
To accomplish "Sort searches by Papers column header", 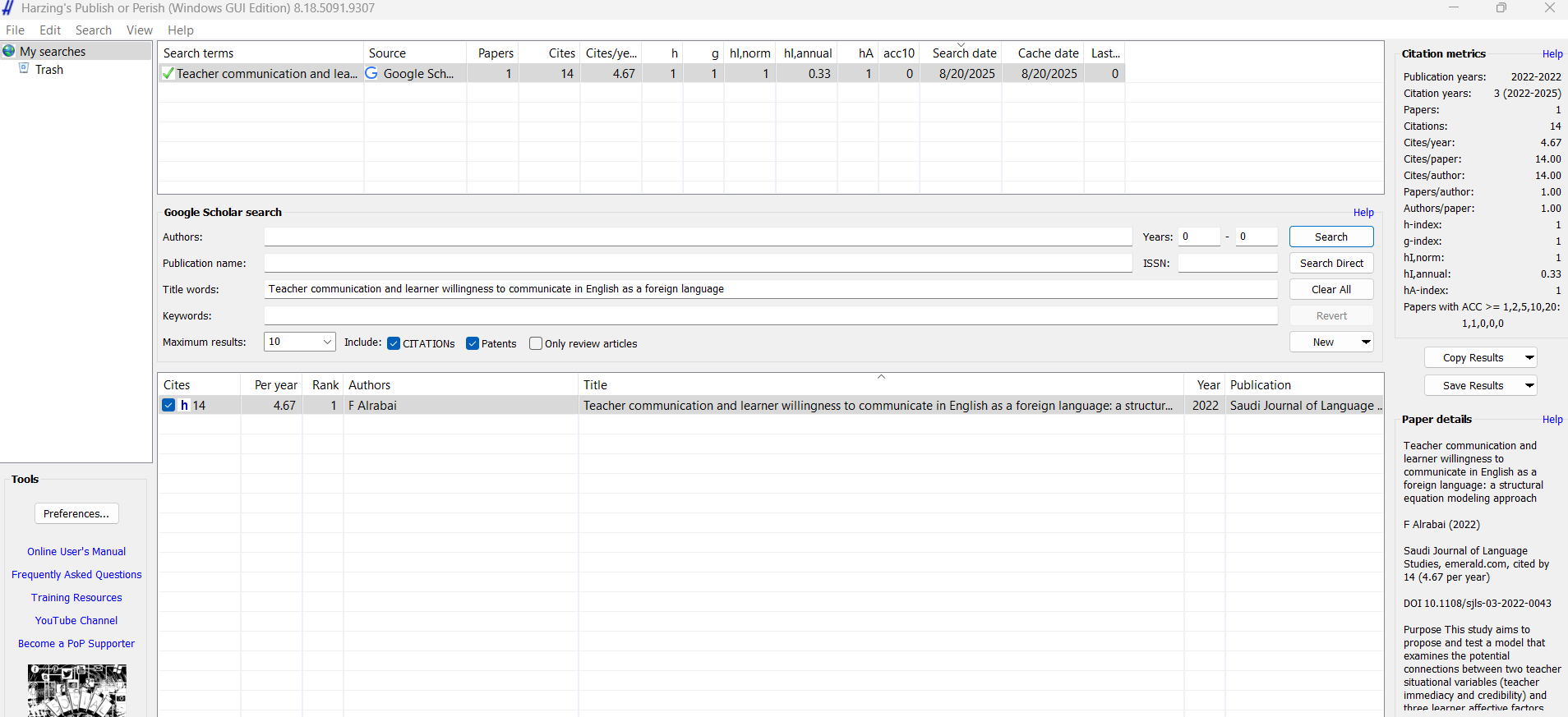I will (493, 53).
